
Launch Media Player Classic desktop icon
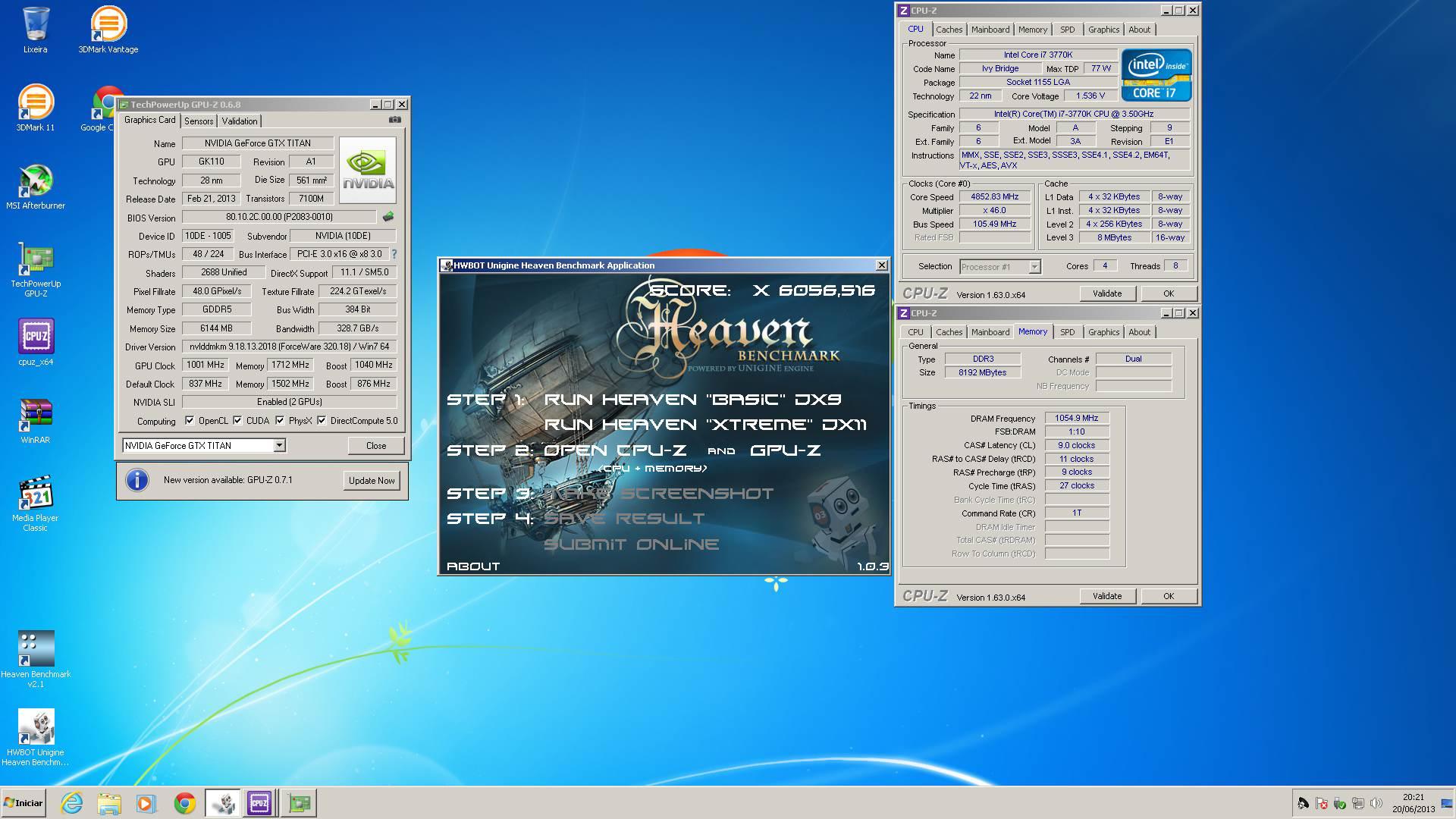tap(35, 504)
